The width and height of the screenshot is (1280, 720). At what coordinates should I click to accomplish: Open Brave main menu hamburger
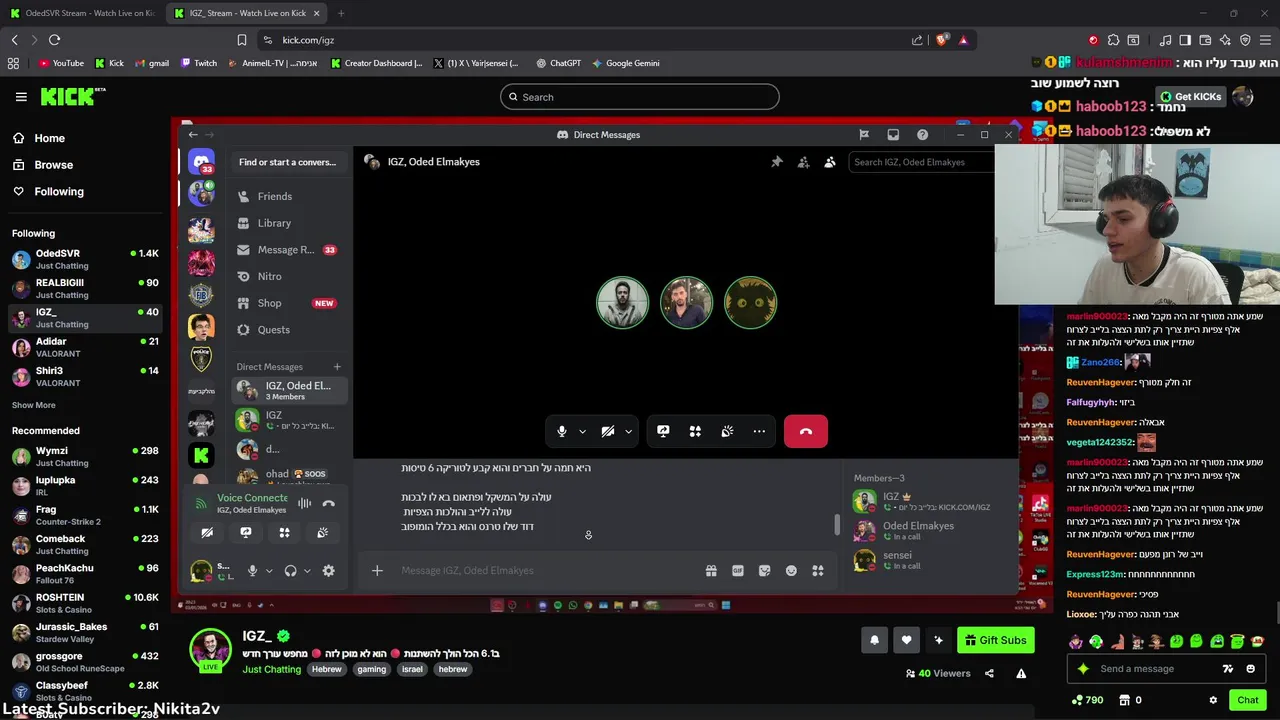1265,40
